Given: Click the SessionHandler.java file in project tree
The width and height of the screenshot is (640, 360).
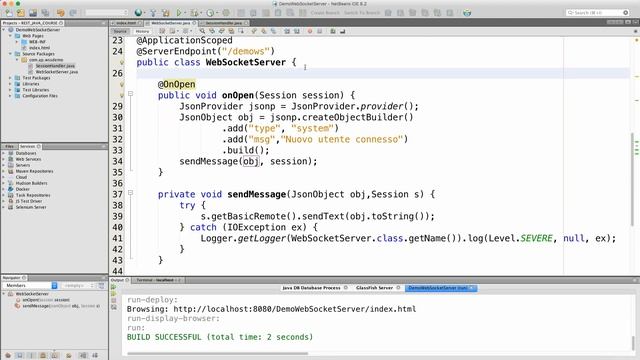Looking at the screenshot, I should coord(55,66).
